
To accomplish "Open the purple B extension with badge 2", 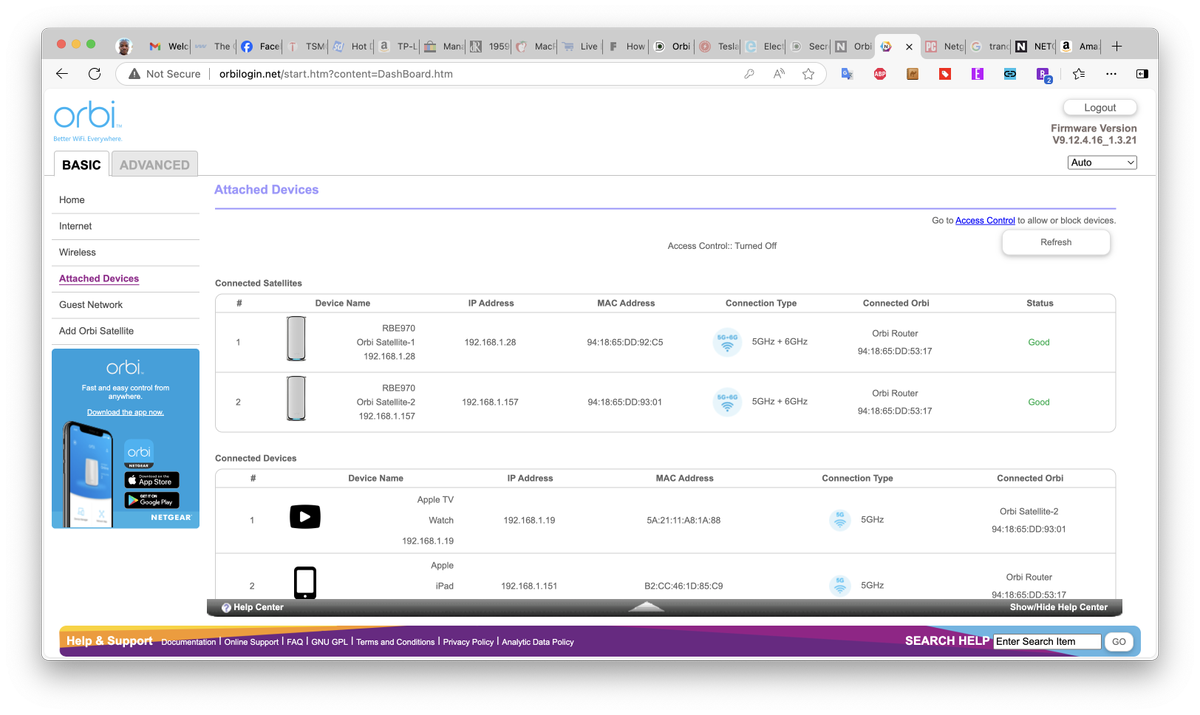I will click(x=1044, y=75).
